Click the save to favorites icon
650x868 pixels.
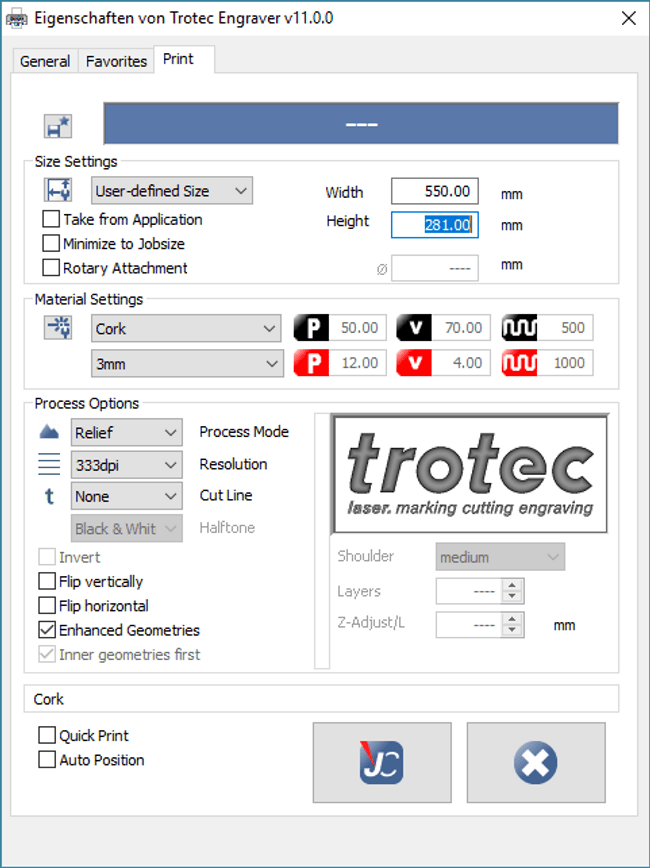[x=58, y=127]
